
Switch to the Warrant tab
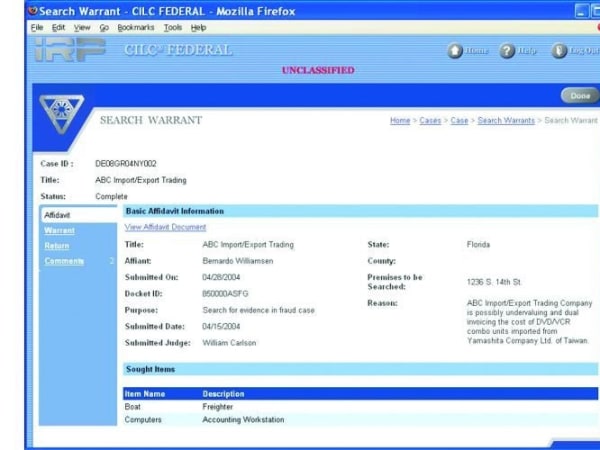pos(59,230)
